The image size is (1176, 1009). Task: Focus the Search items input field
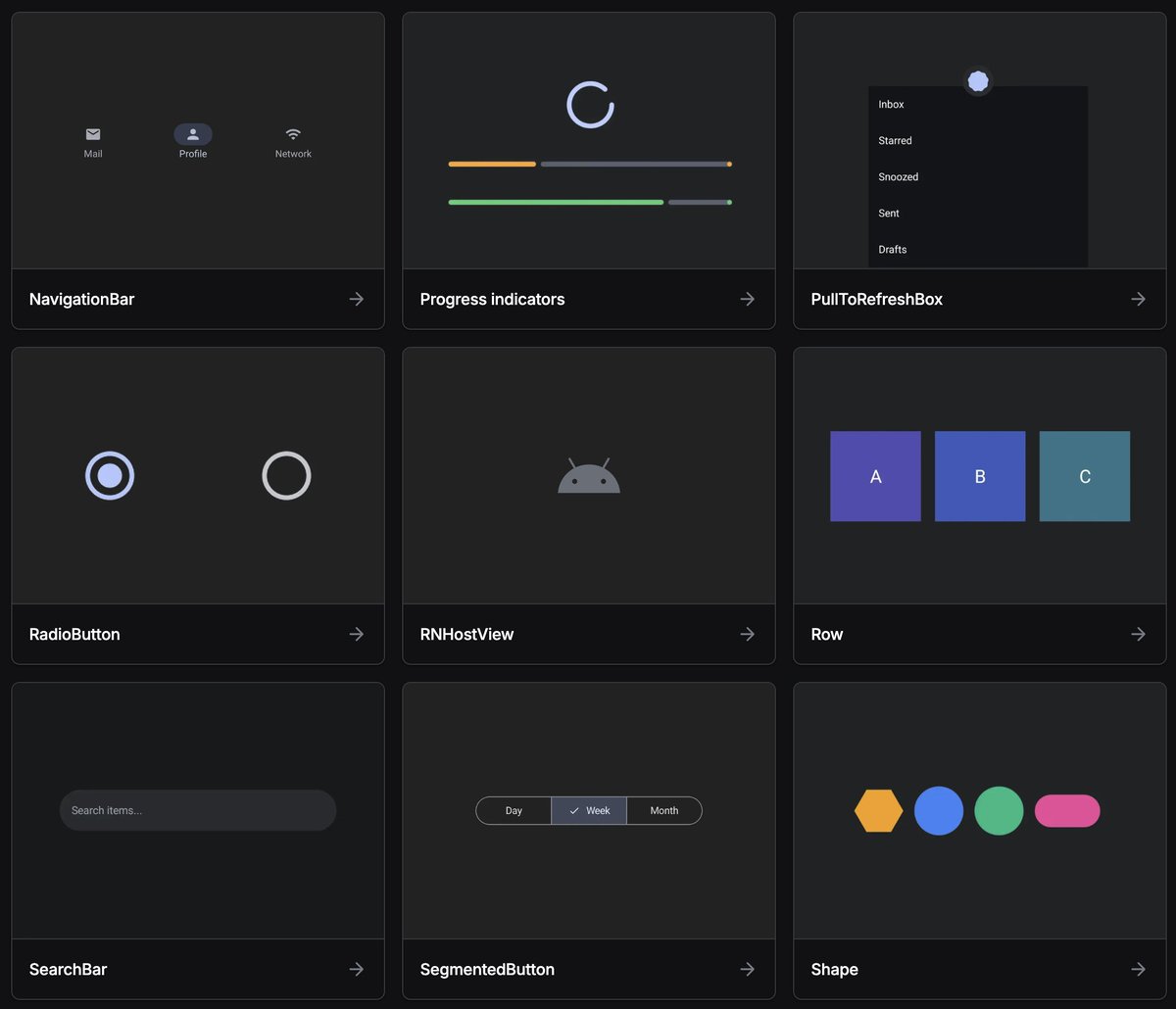pyautogui.click(x=198, y=810)
